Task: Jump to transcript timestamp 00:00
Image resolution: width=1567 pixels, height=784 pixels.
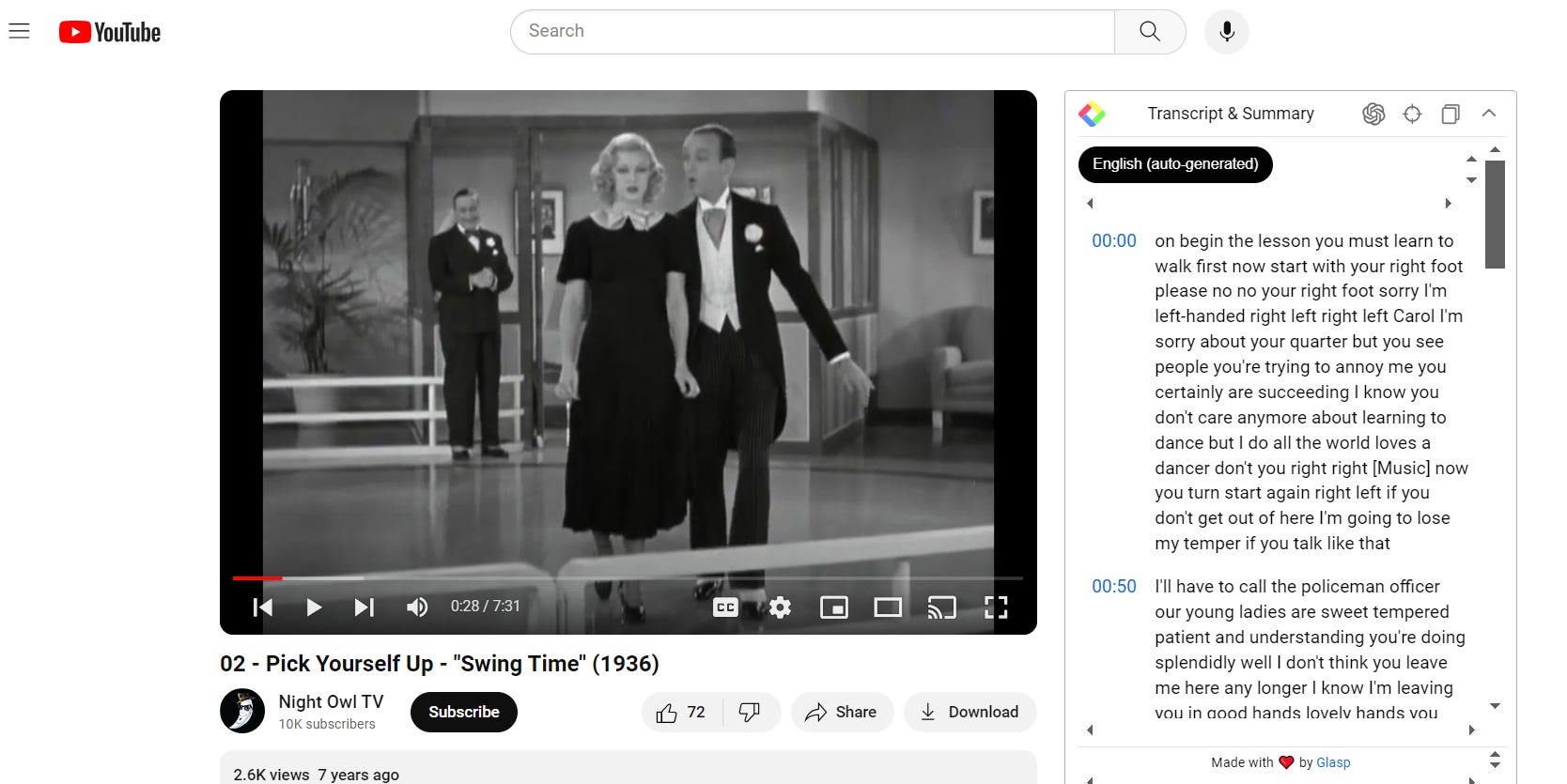Action: click(x=1114, y=241)
